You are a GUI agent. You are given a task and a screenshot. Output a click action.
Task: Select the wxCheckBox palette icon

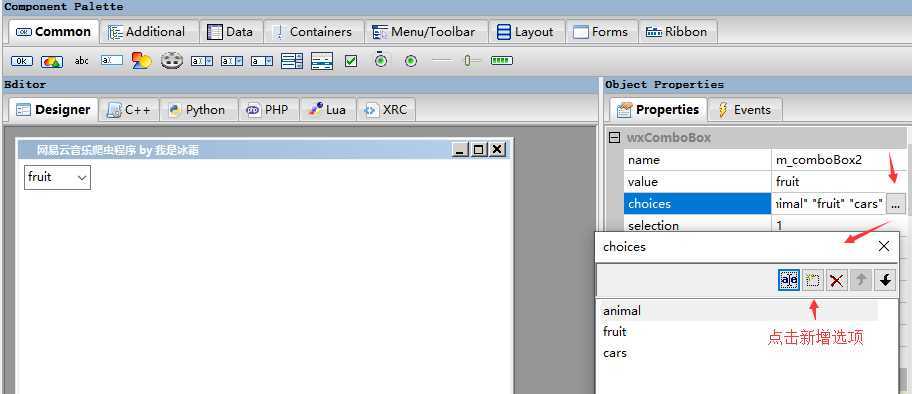tap(351, 61)
